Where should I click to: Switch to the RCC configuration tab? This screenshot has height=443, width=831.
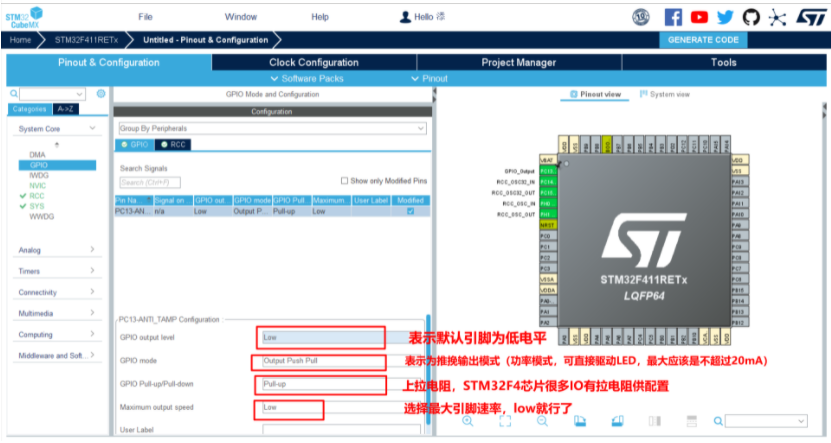pos(173,145)
